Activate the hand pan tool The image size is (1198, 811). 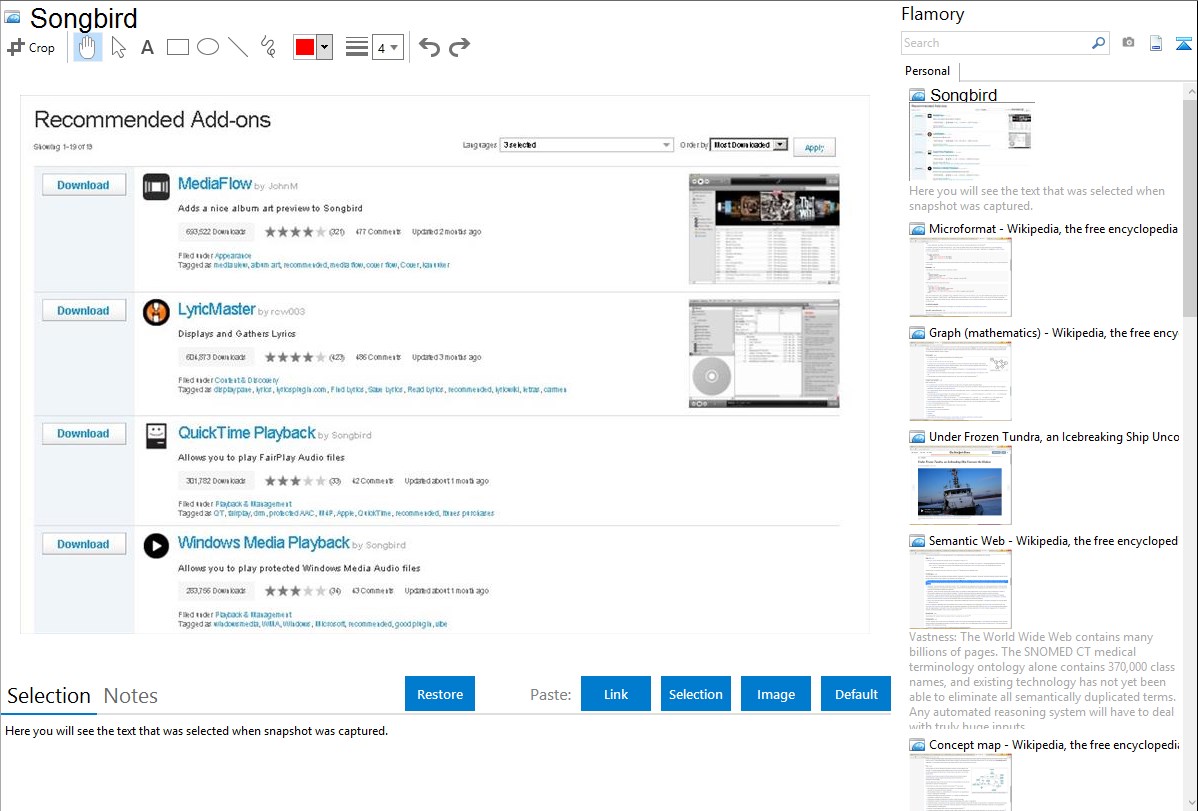(x=87, y=47)
